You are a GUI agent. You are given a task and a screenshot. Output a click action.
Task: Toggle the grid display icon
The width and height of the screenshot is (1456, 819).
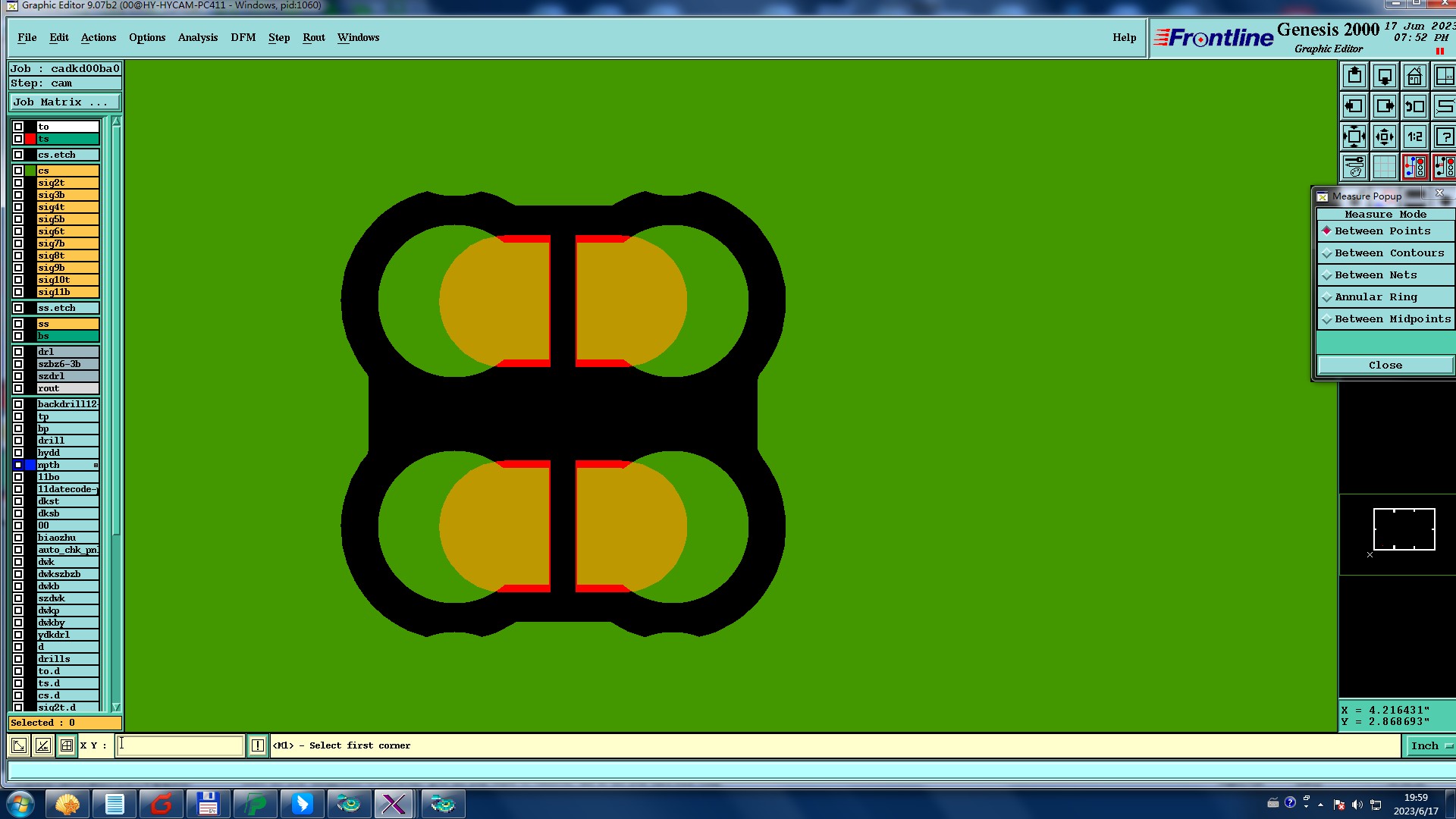(1384, 167)
